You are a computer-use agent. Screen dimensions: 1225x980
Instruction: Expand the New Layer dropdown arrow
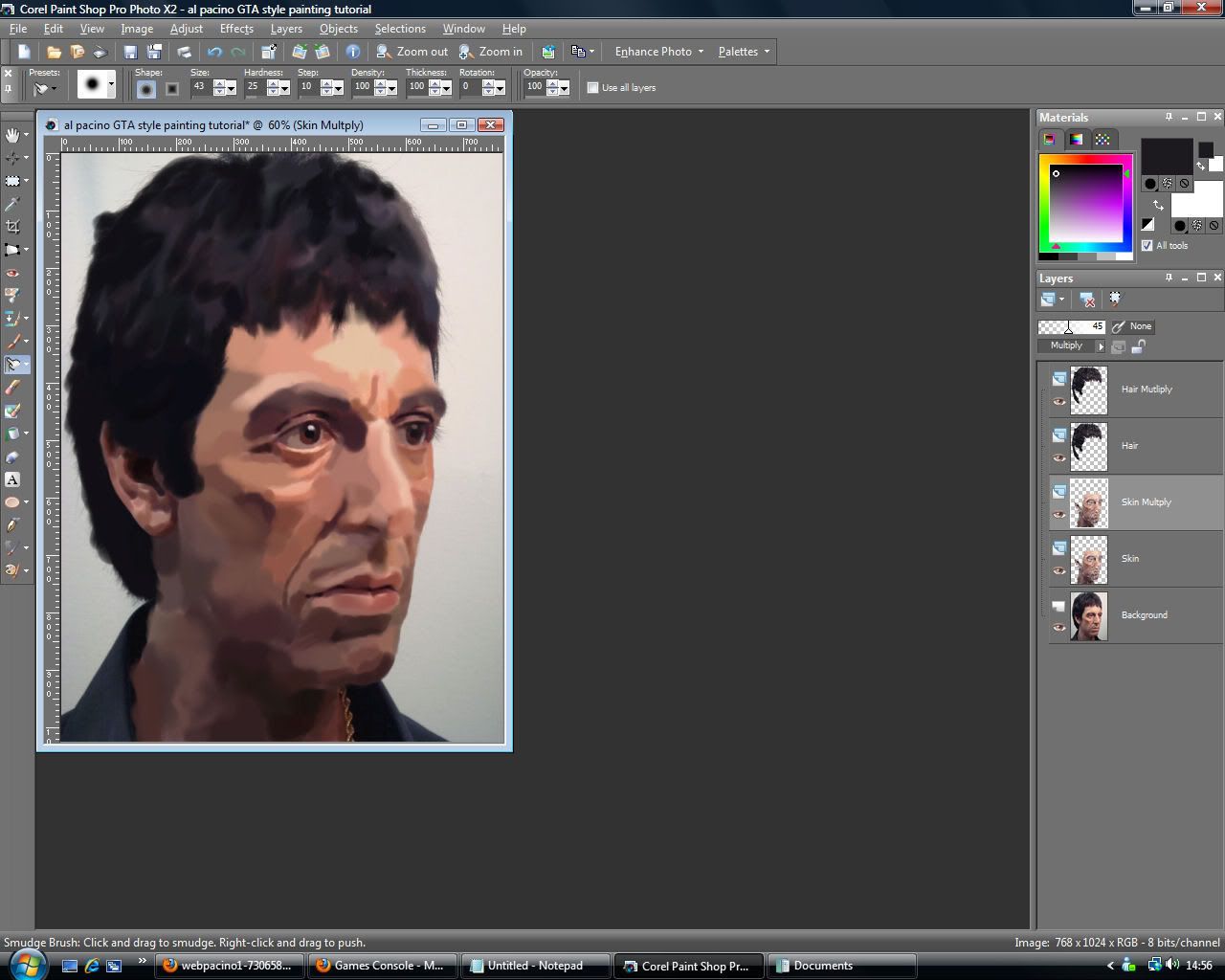pos(1061,300)
